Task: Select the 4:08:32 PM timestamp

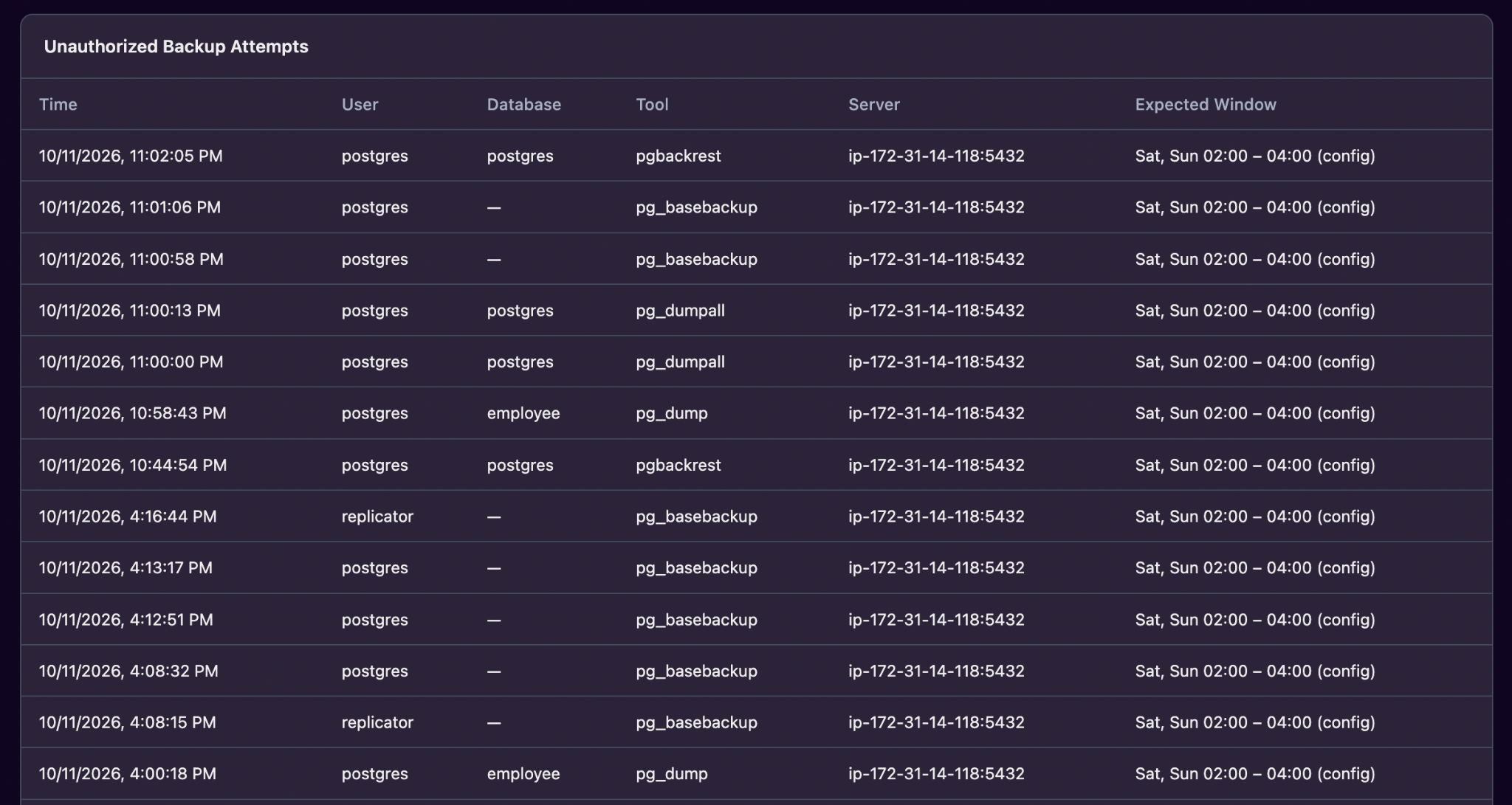Action: [128, 671]
